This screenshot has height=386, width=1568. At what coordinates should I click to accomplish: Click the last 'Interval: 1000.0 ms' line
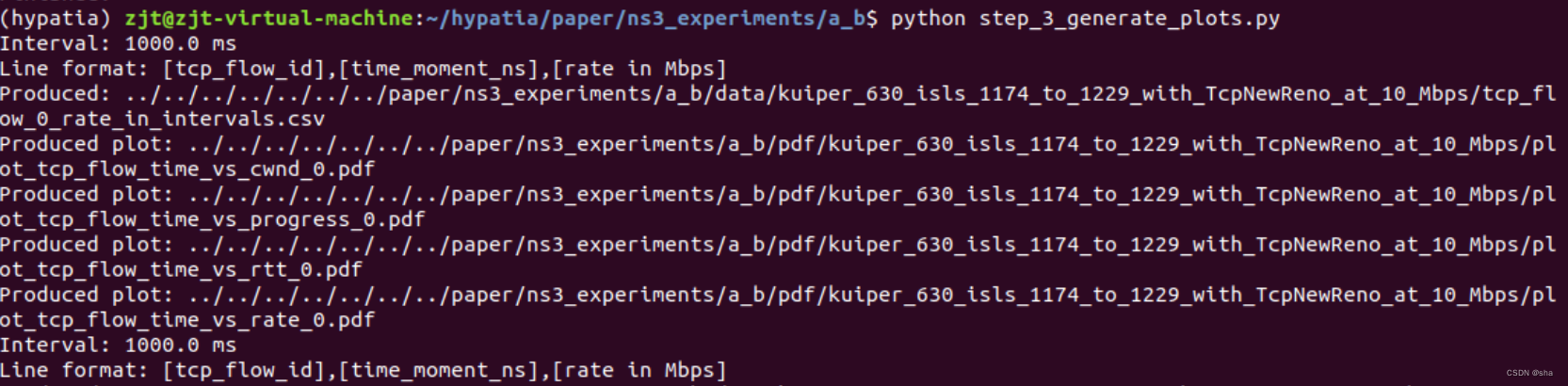[x=119, y=345]
